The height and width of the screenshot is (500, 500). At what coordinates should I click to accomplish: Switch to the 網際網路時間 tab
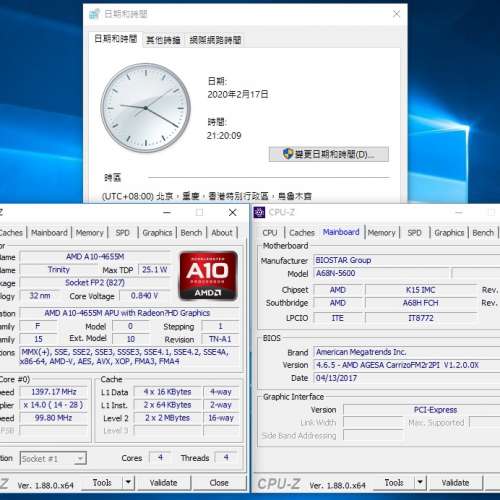(215, 40)
